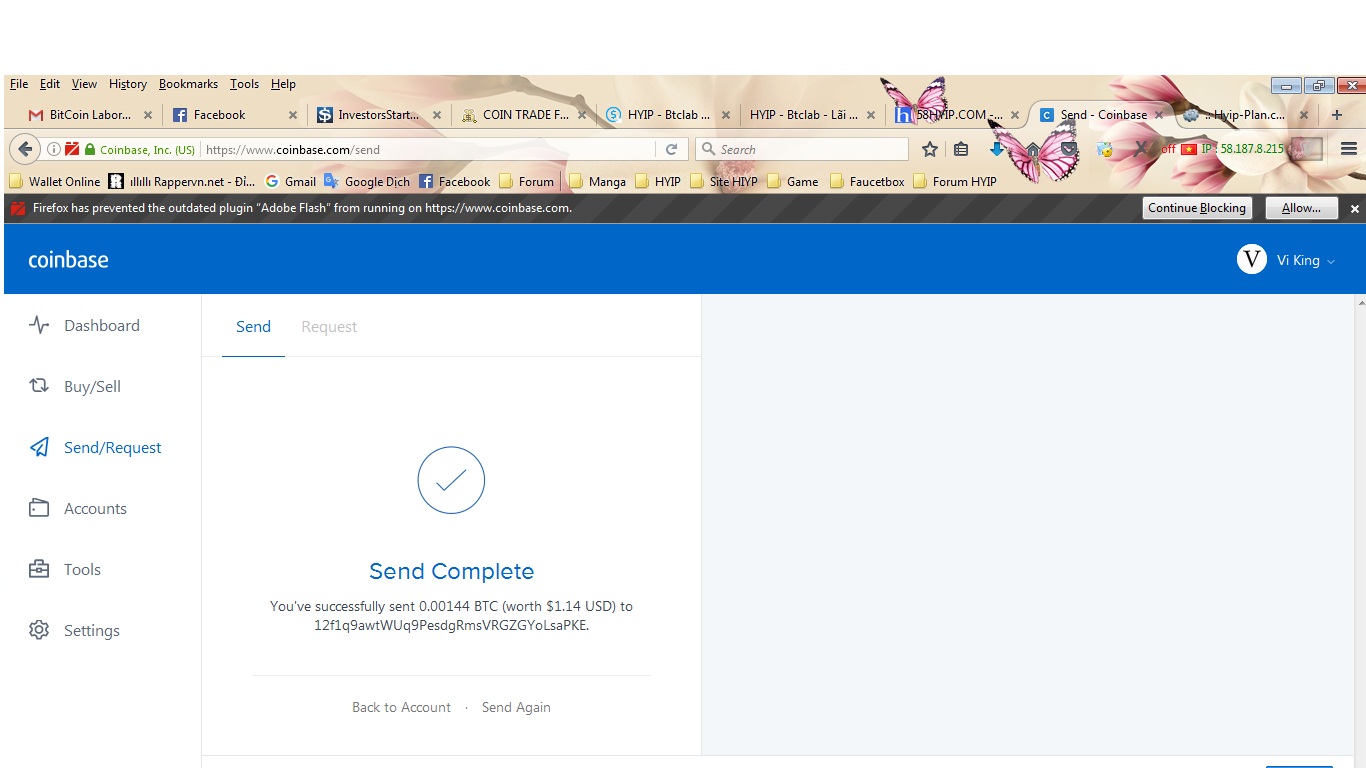Open the Wallet Online bookmark folder
This screenshot has width=1366, height=768.
55,181
